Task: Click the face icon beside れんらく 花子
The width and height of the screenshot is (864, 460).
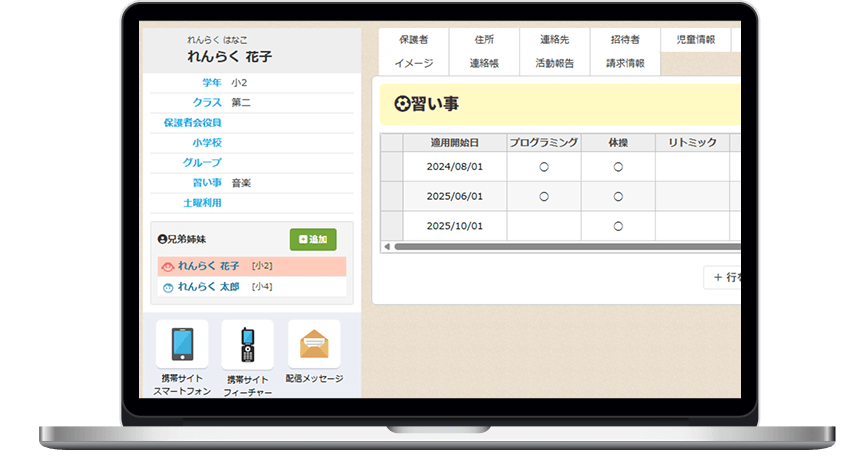Action: tap(168, 267)
